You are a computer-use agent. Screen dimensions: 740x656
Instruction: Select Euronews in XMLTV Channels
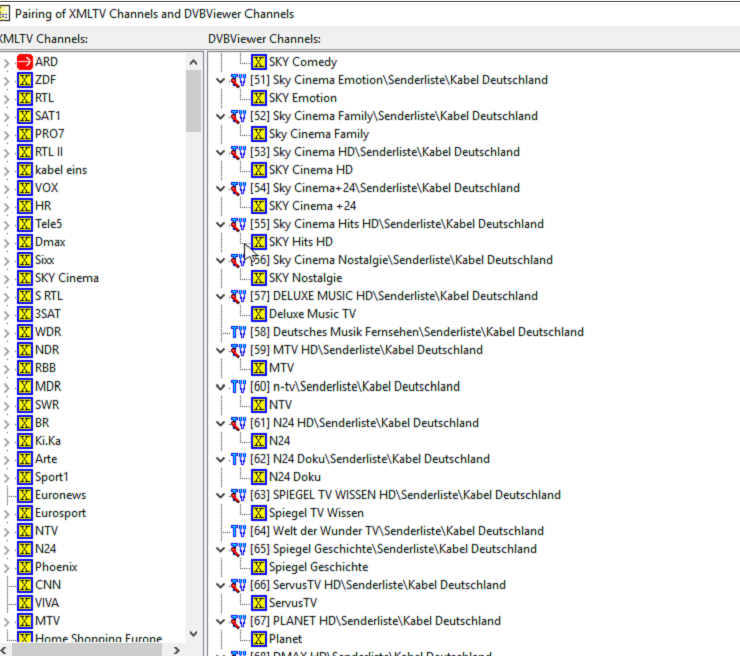(x=60, y=495)
